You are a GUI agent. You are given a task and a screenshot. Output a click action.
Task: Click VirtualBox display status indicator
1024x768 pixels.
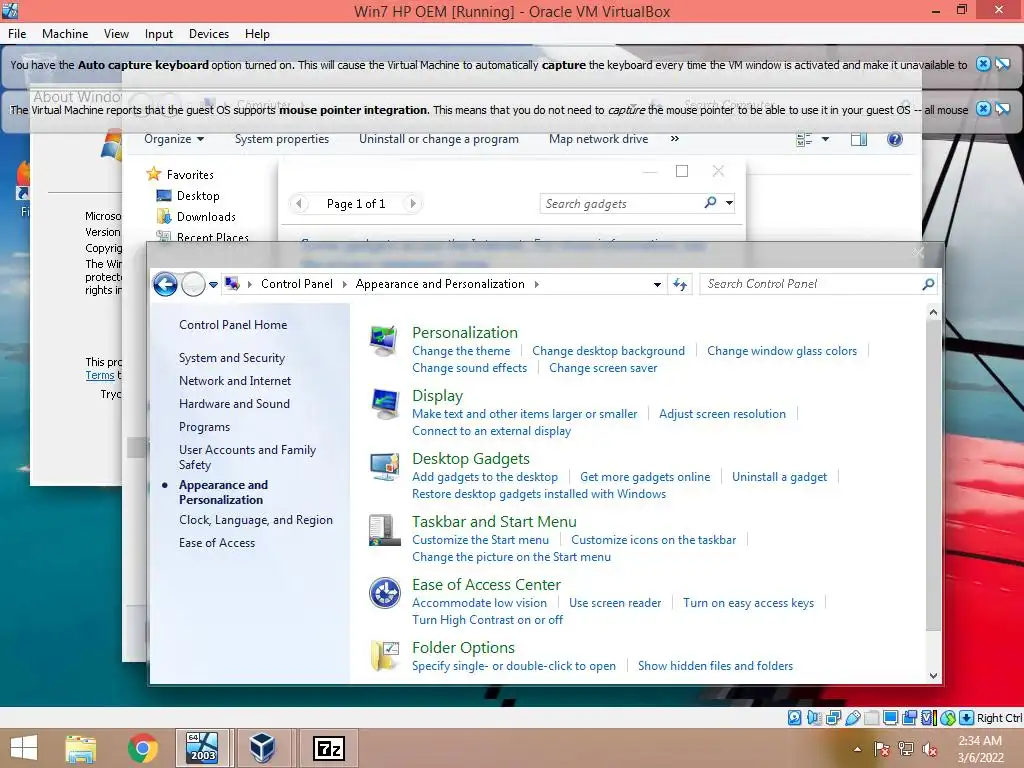891,718
